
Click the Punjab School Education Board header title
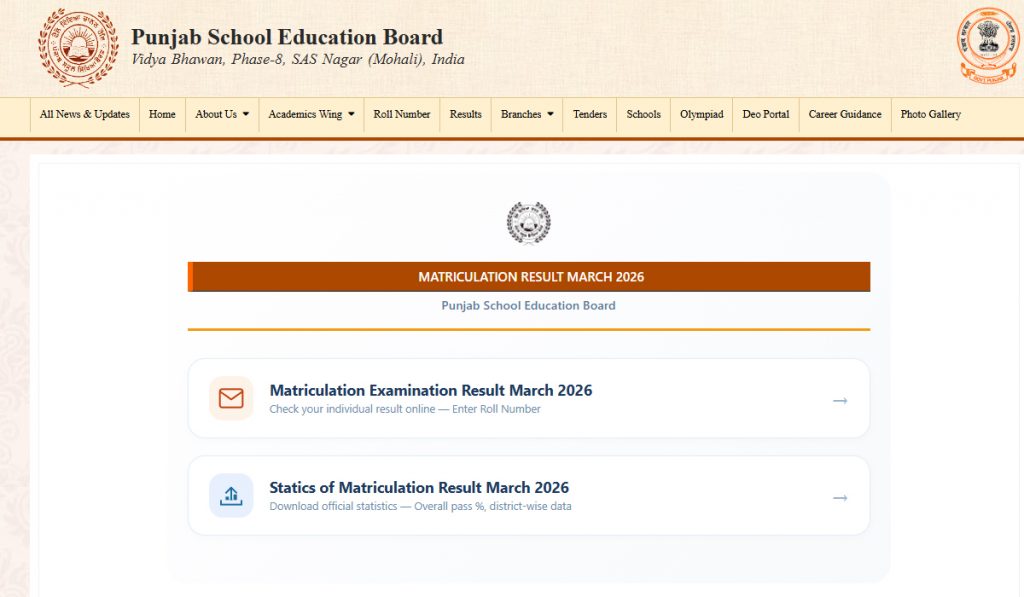tap(287, 37)
